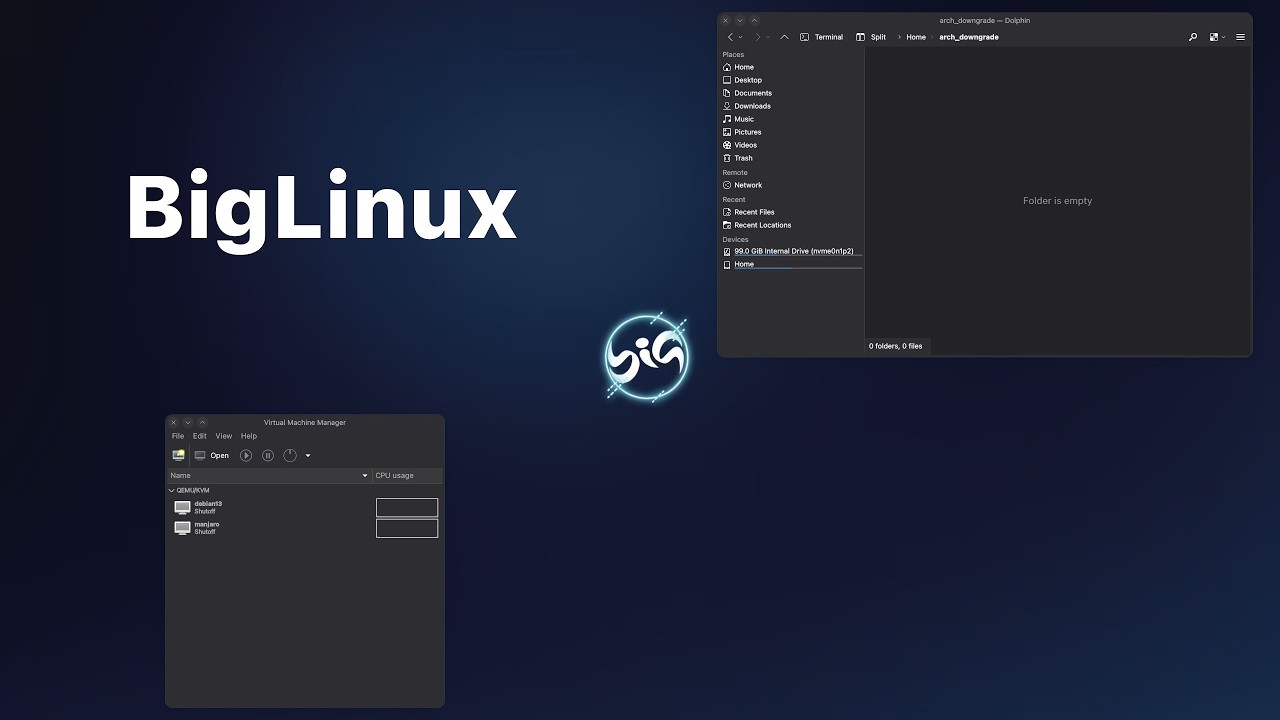Screen dimensions: 1280x720
Task: Open Videos in Dolphin Places sidebar
Action: (x=791, y=145)
